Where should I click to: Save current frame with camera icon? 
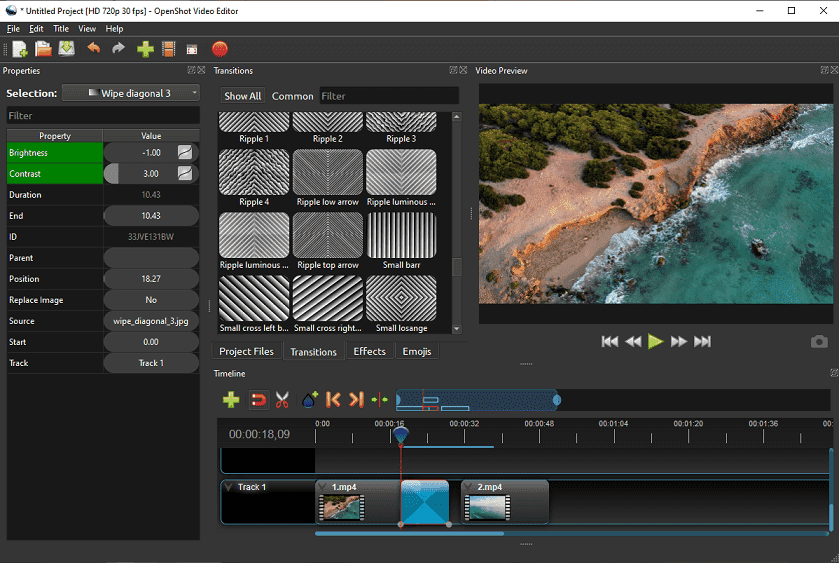[819, 341]
